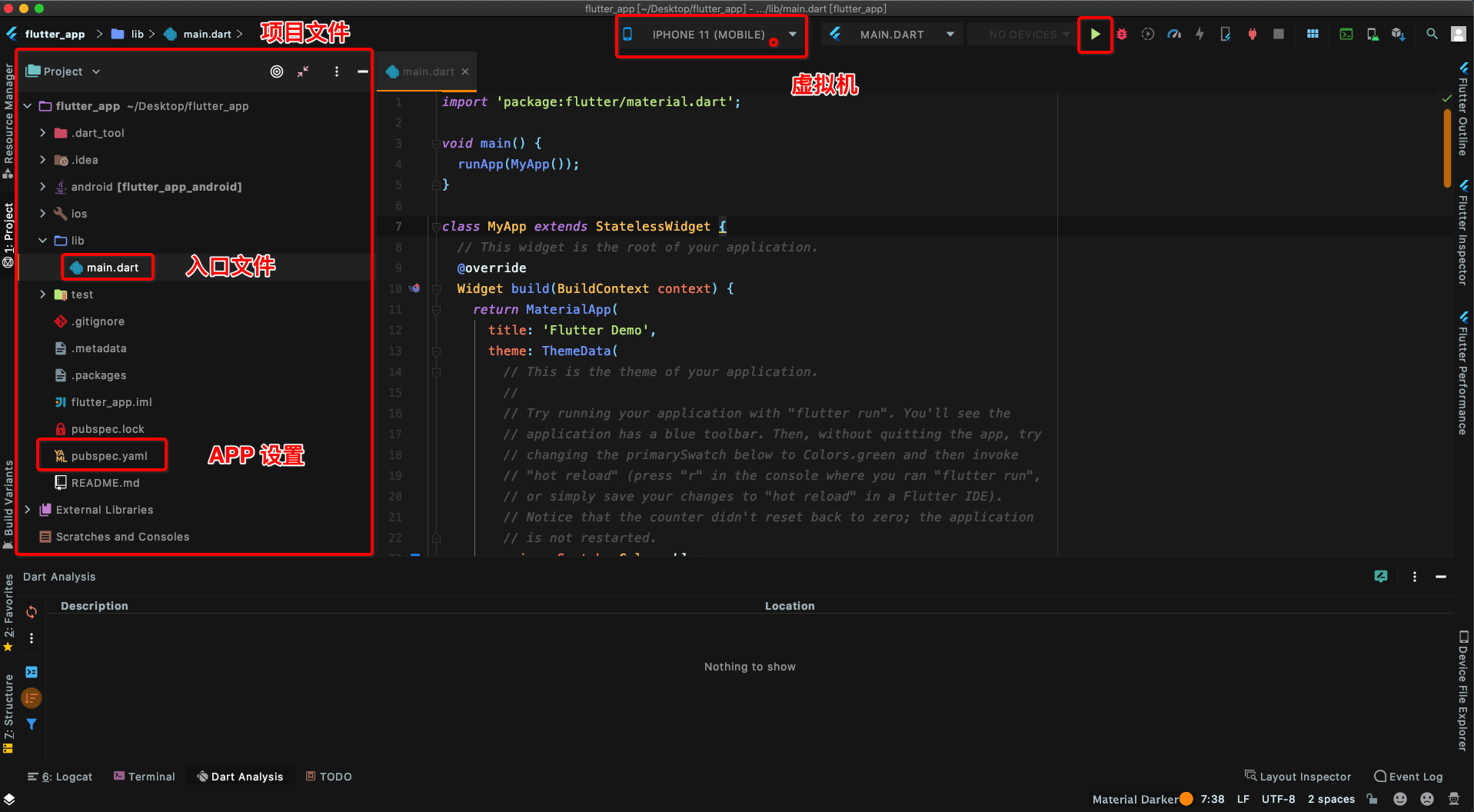The width and height of the screenshot is (1474, 812).
Task: Open the iPhone 11 device selector dropdown
Action: [x=710, y=35]
